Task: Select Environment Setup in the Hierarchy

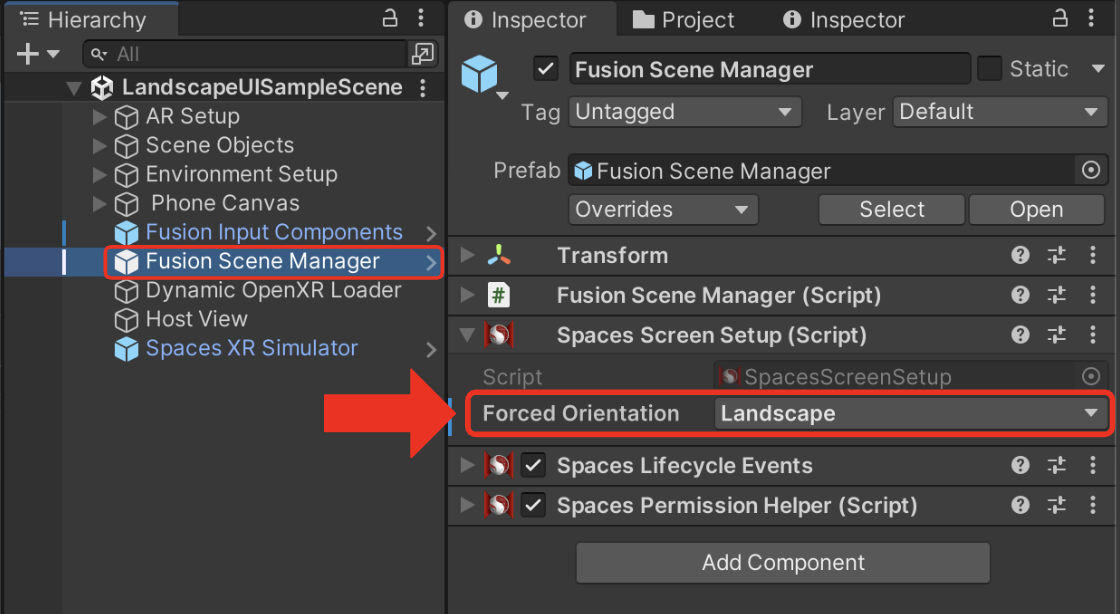Action: (x=241, y=174)
